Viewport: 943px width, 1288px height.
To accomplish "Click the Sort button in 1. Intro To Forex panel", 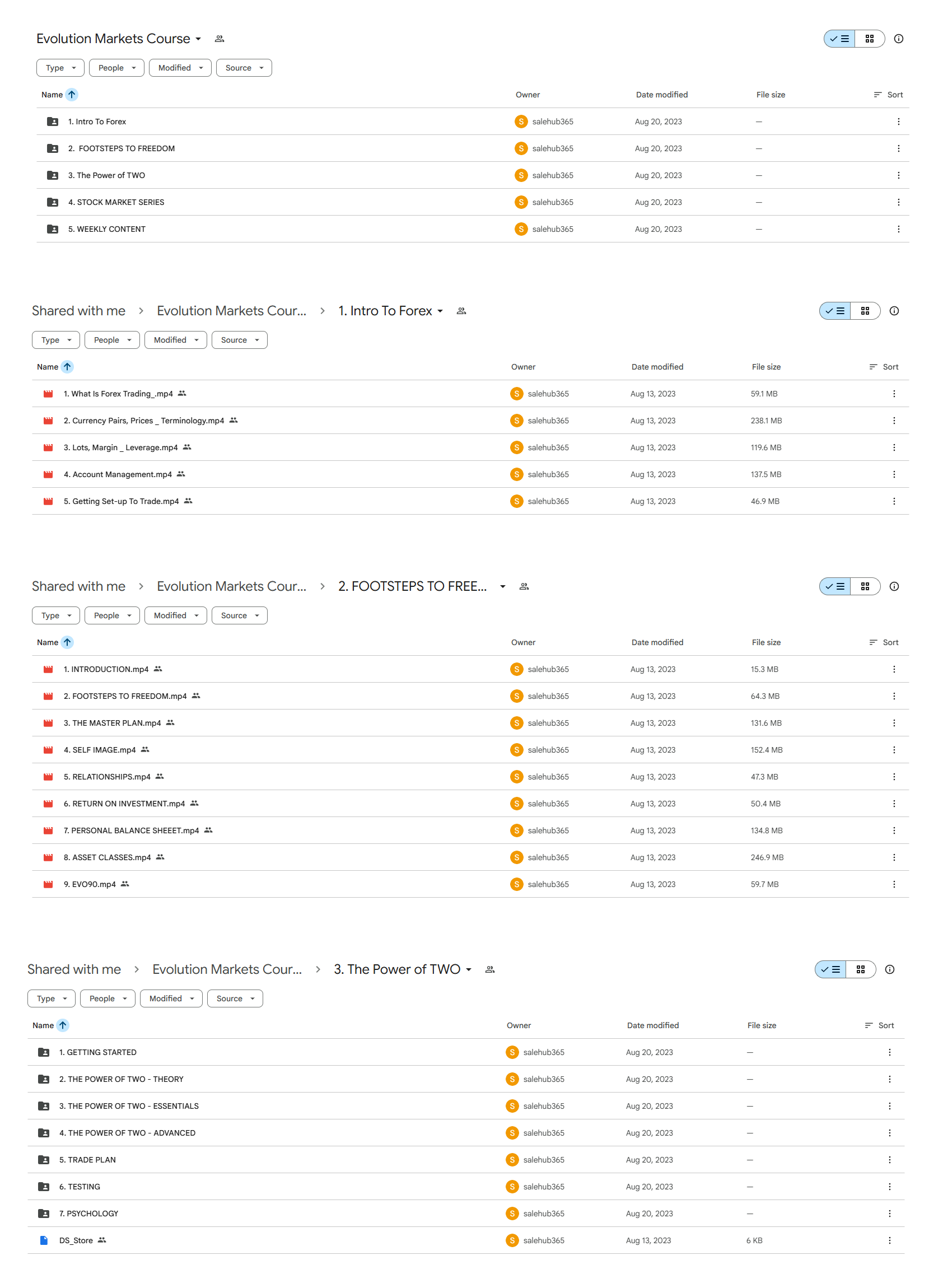I will [x=884, y=367].
